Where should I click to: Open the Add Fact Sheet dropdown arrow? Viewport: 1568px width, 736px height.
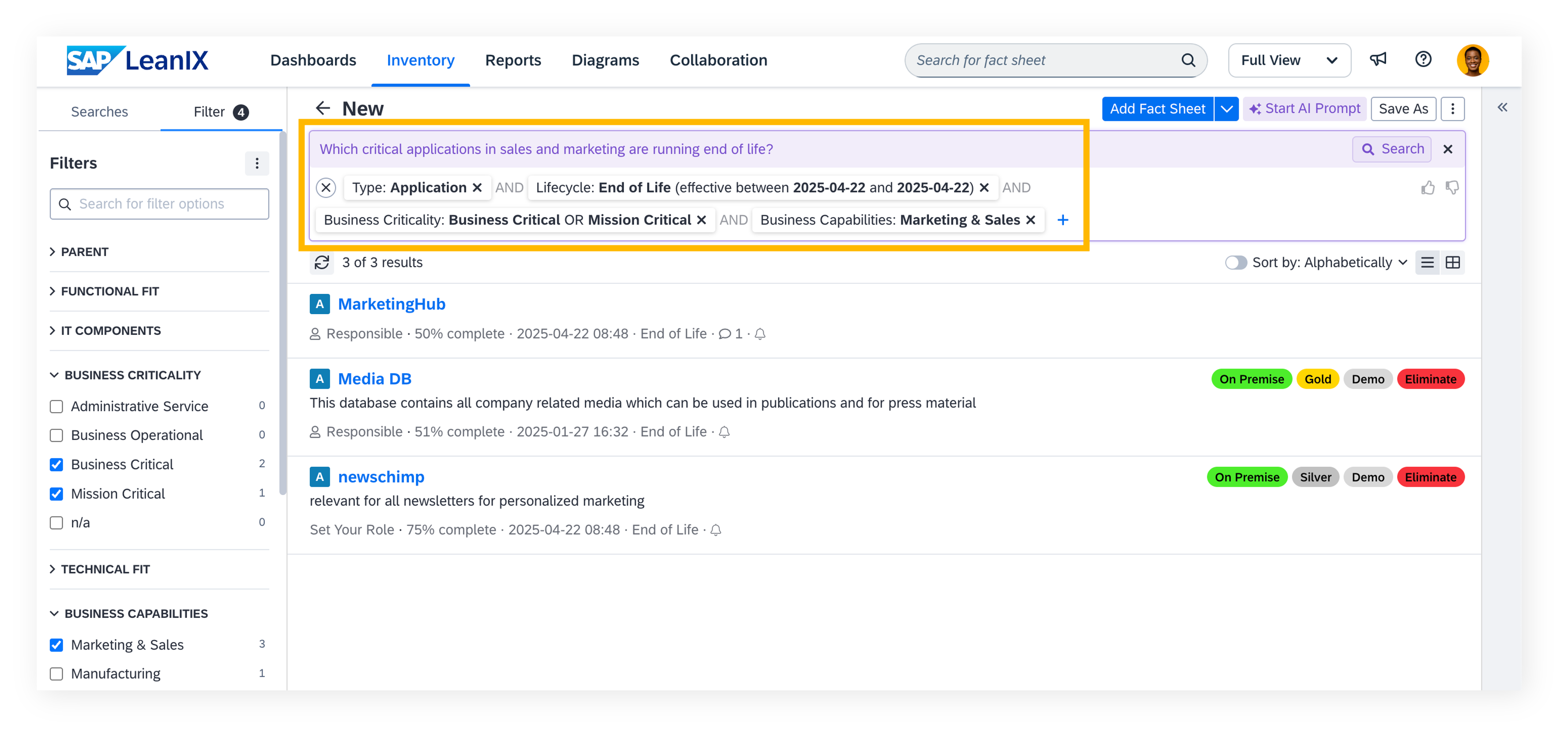pyautogui.click(x=1226, y=109)
